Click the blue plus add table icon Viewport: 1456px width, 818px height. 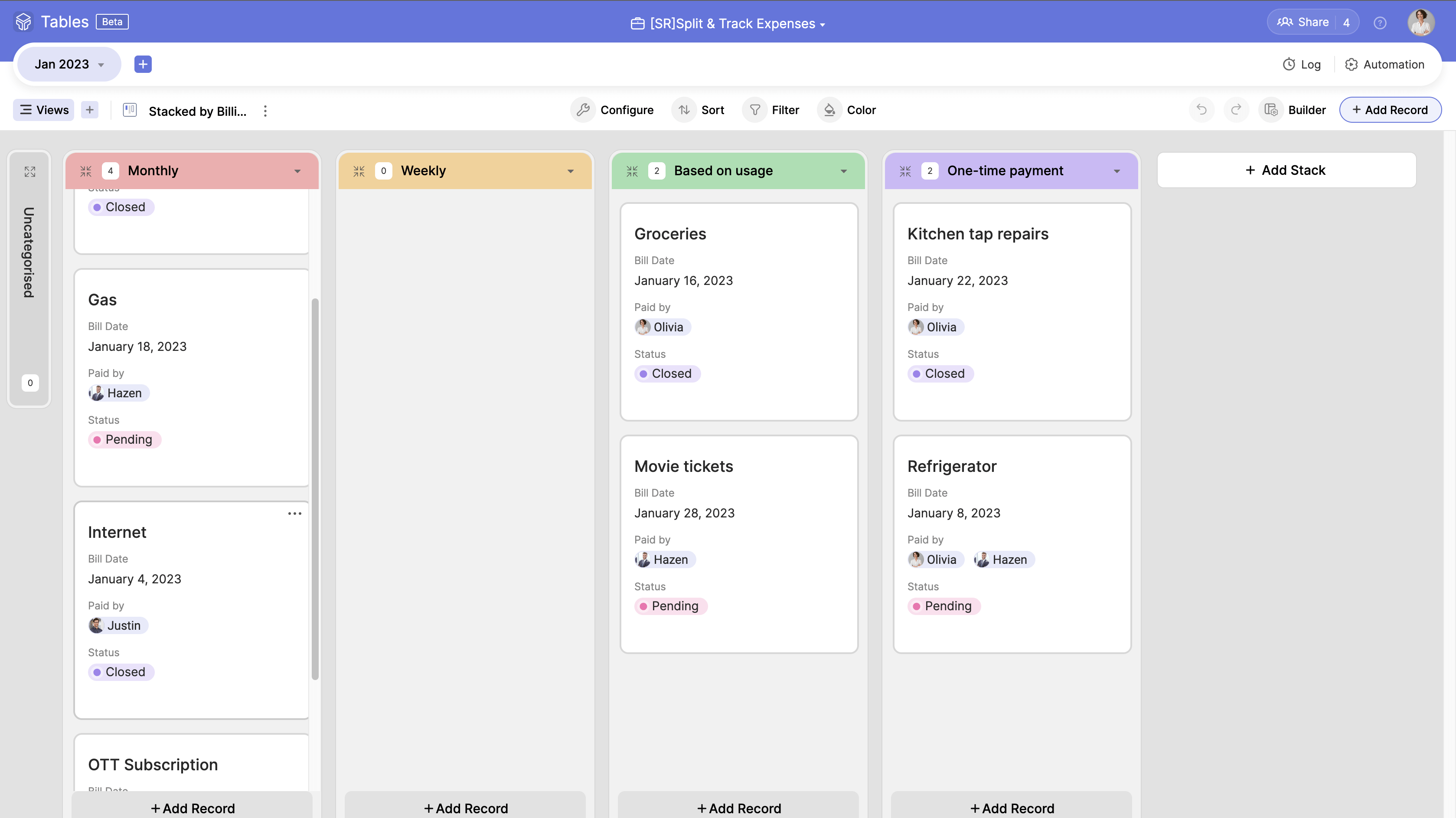point(143,64)
